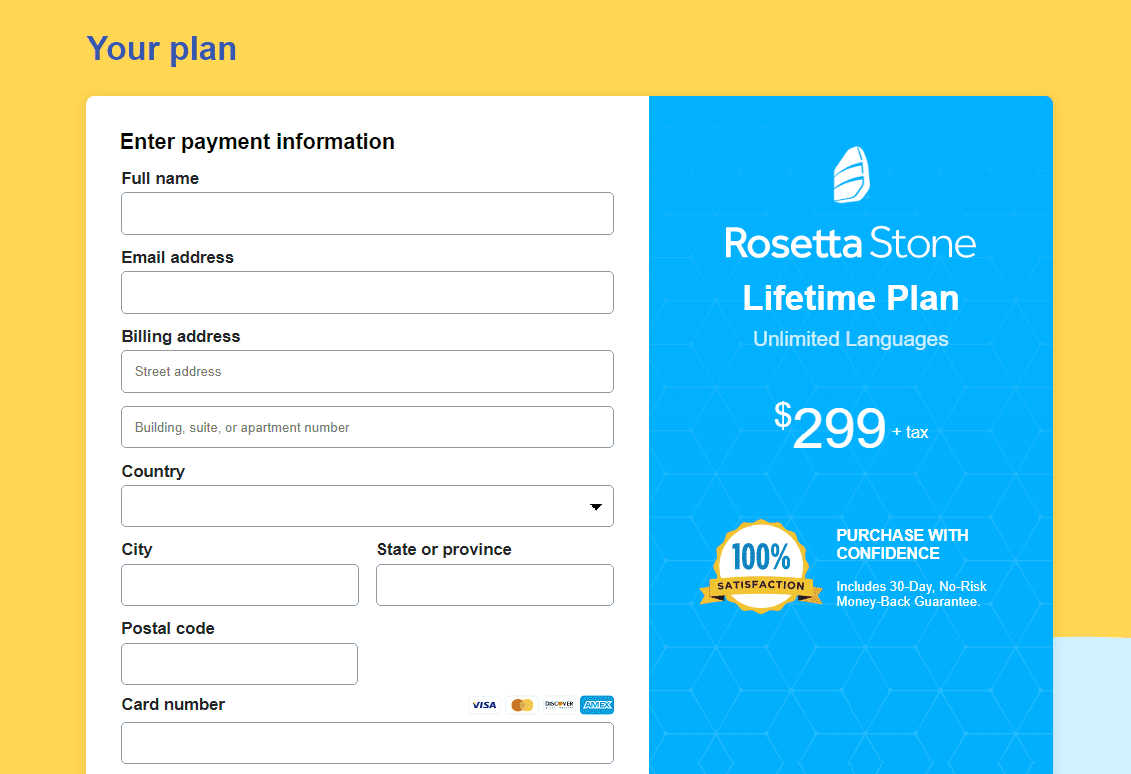
Task: Click the Full name field
Action: [x=367, y=213]
